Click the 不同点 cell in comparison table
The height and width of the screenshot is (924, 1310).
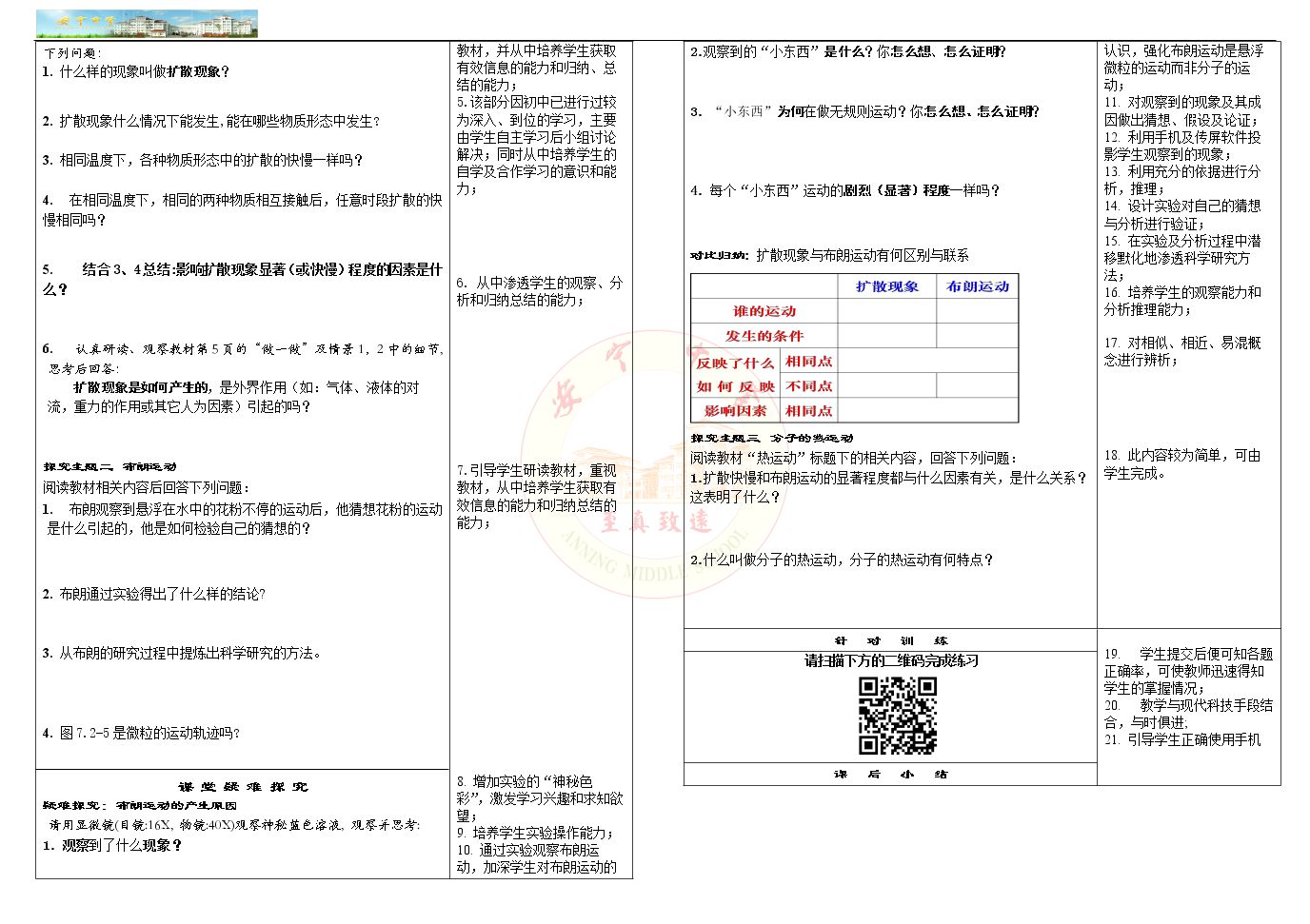809,386
